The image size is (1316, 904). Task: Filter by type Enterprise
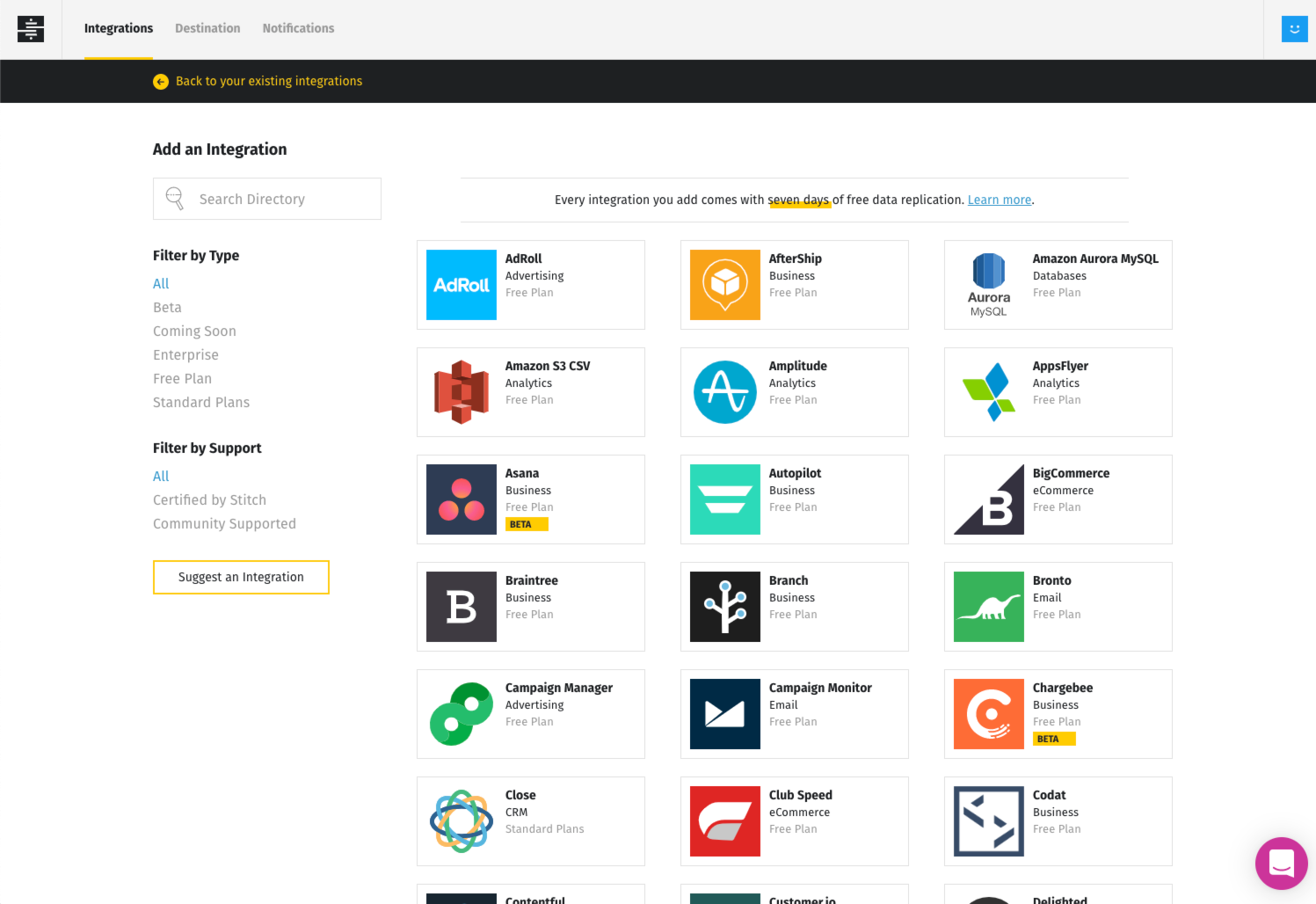click(185, 354)
